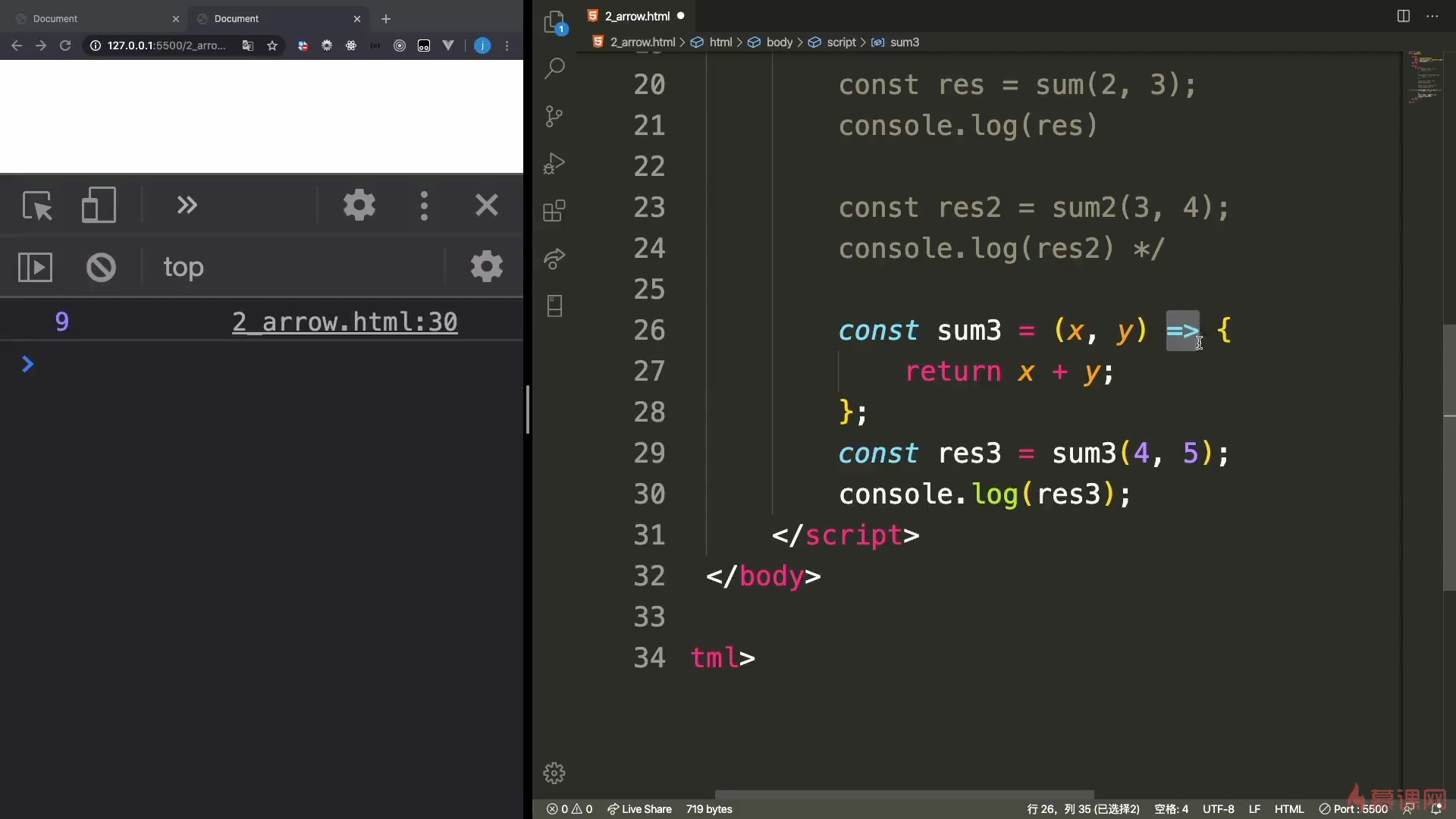Clear the console output
1456x819 pixels.
tap(101, 267)
